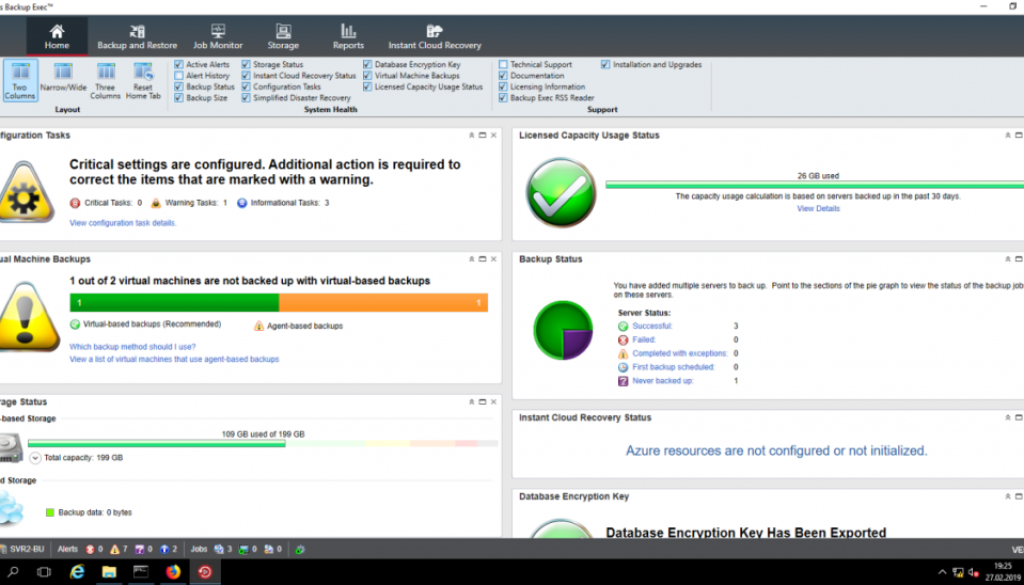
Task: Click the Informational Tasks blue icon
Action: click(x=242, y=203)
